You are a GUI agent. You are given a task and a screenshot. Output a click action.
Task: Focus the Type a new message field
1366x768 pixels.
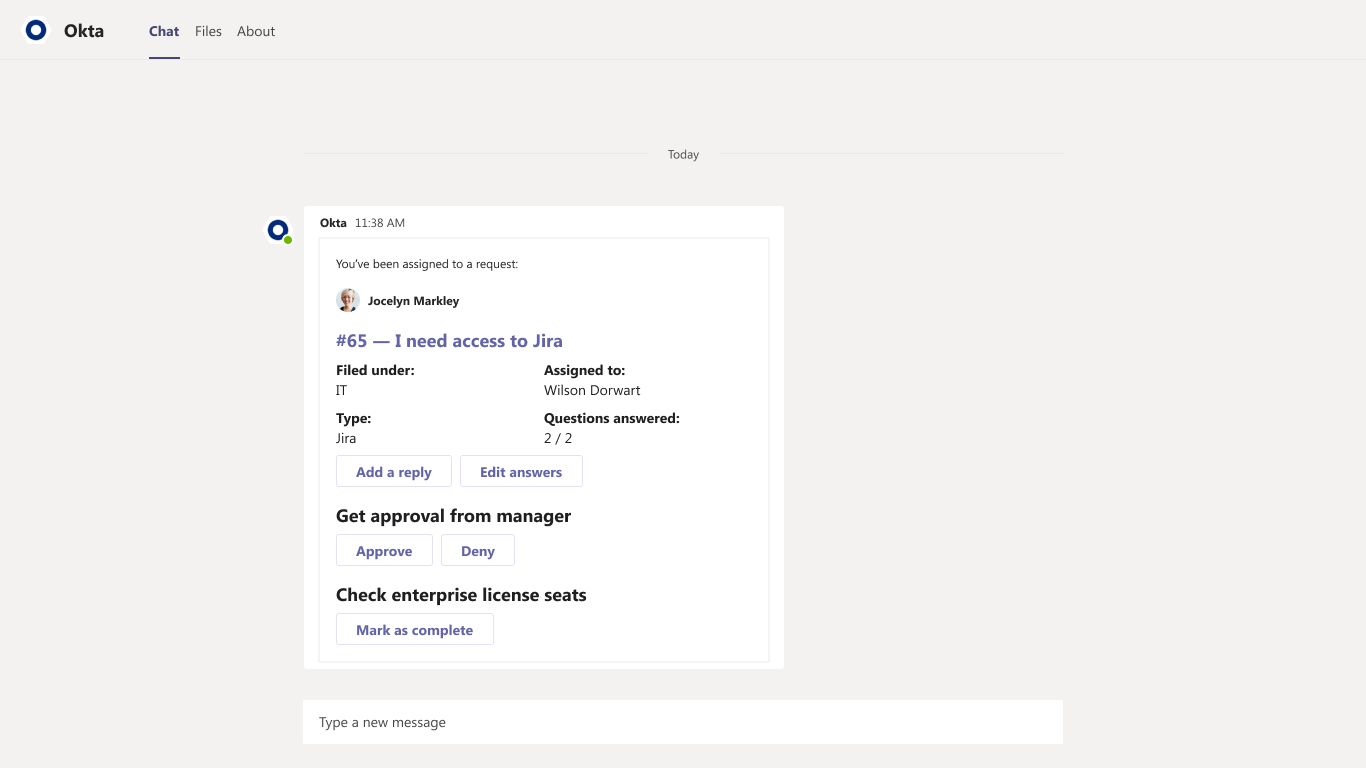point(683,722)
